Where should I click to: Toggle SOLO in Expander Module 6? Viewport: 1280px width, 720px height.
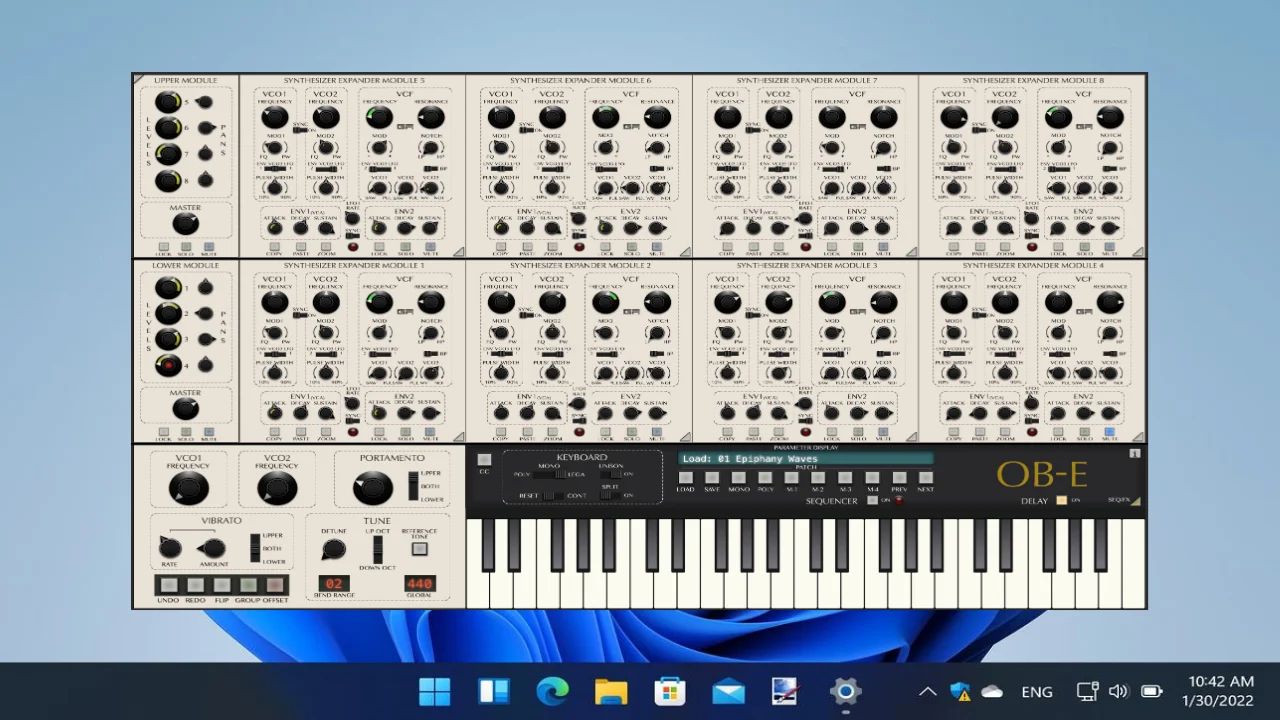click(x=631, y=247)
